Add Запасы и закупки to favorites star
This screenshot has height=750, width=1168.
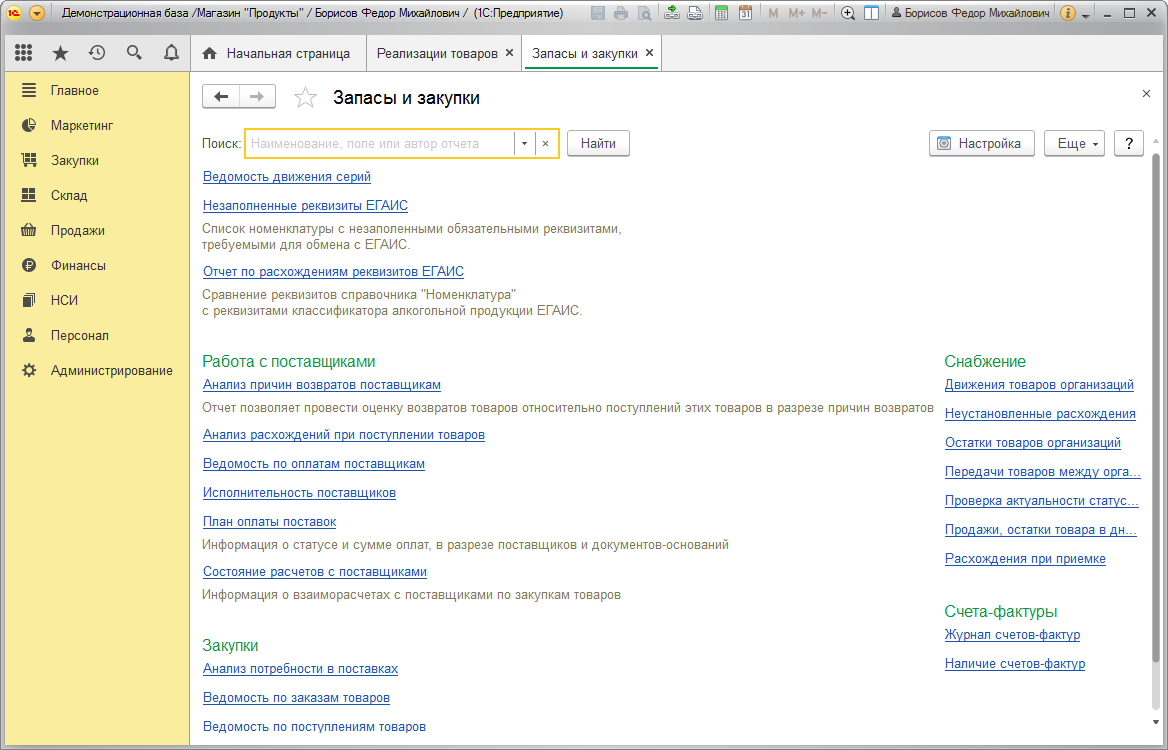coord(305,98)
